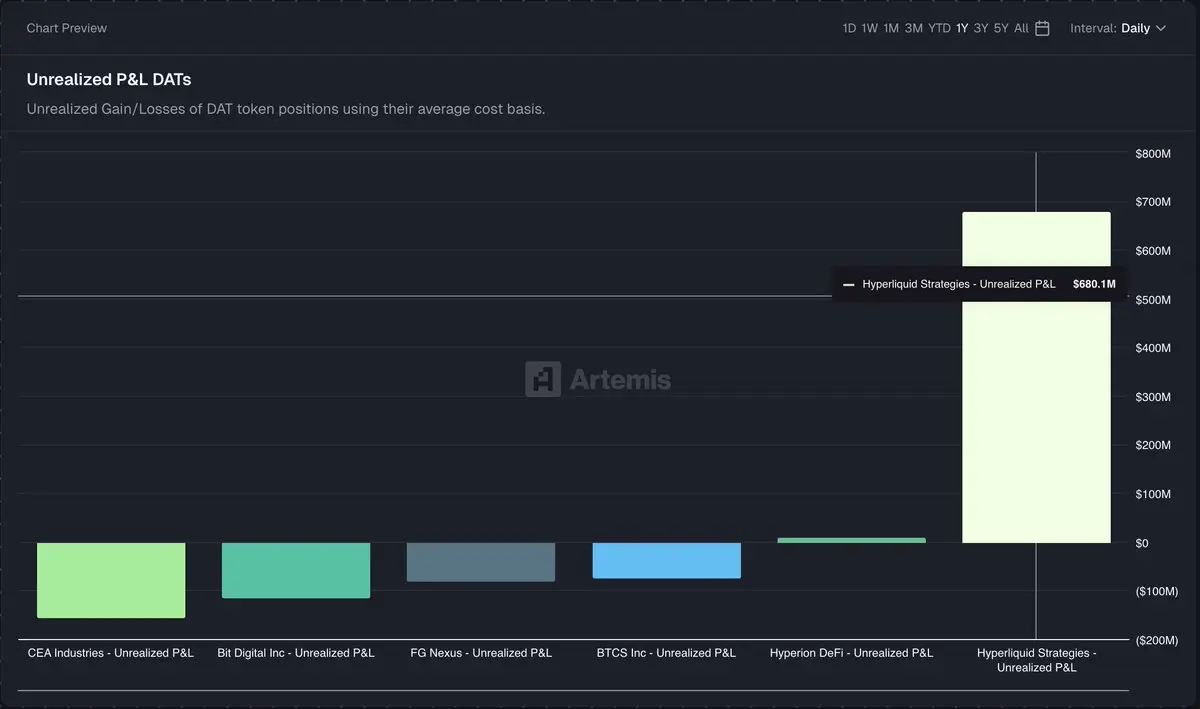Click the Chart Preview header text
The width and height of the screenshot is (1200, 709).
[67, 28]
